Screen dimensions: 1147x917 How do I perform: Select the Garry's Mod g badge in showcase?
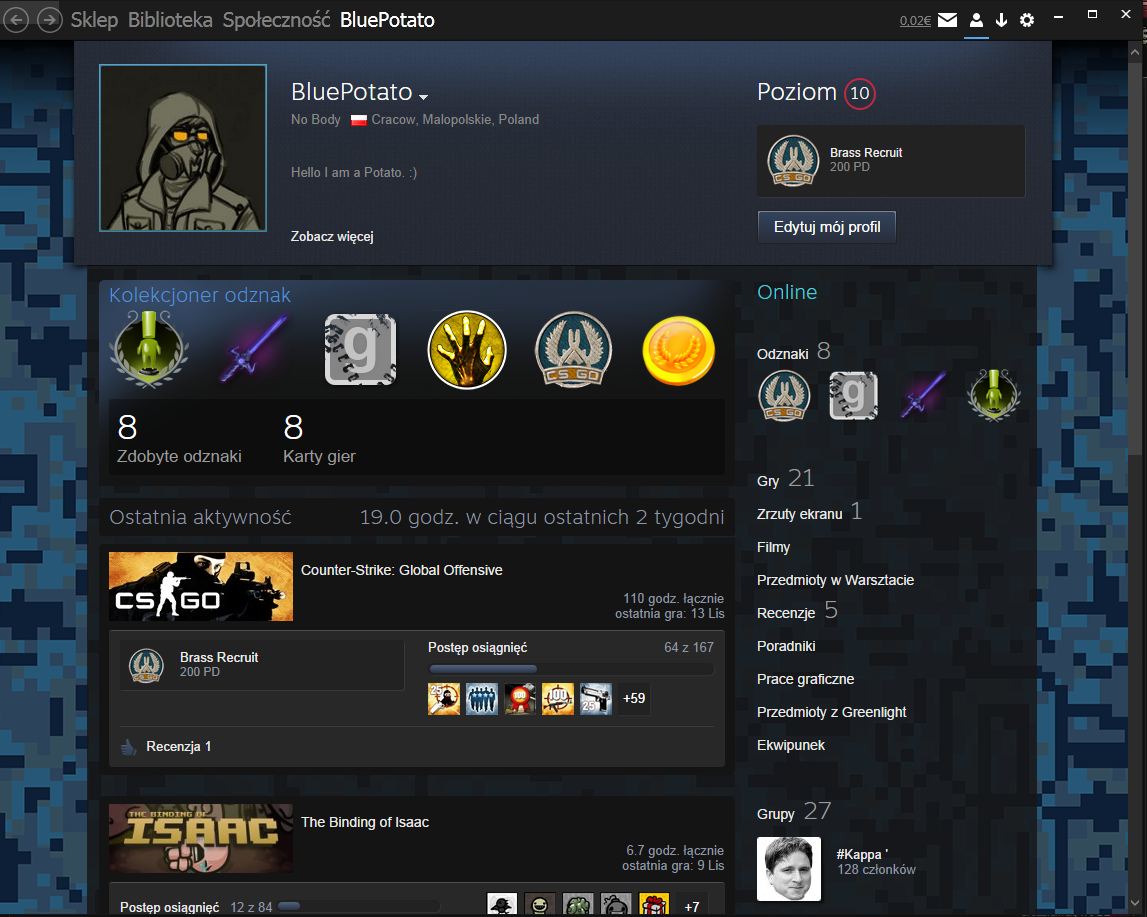[361, 349]
